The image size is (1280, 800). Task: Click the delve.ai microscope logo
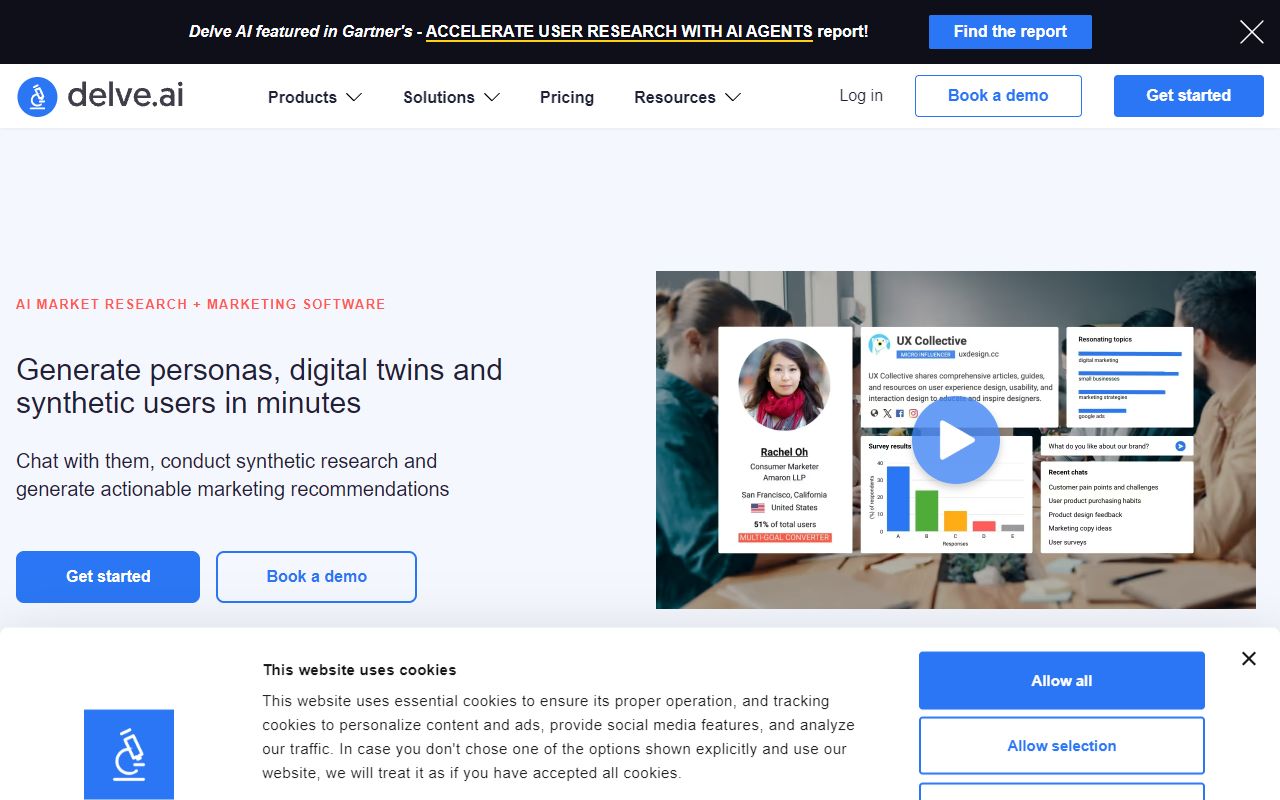pyautogui.click(x=38, y=97)
